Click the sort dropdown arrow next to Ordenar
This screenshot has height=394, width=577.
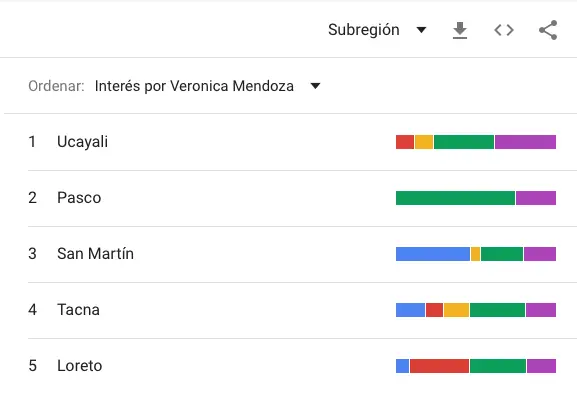click(315, 86)
